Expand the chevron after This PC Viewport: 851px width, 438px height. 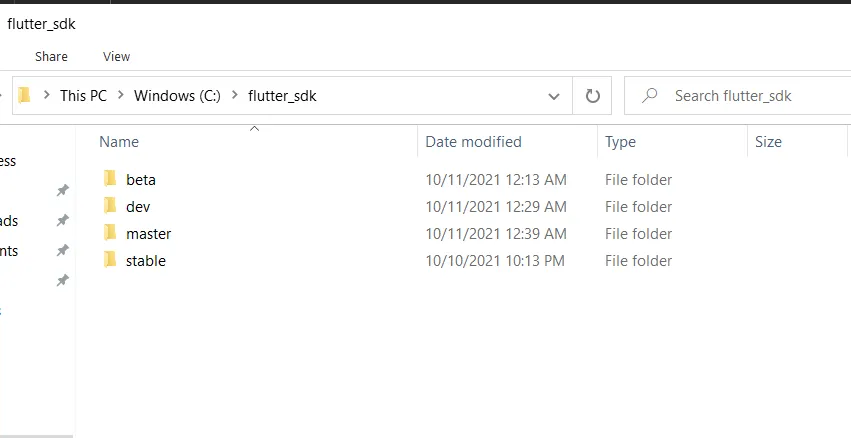click(120, 96)
